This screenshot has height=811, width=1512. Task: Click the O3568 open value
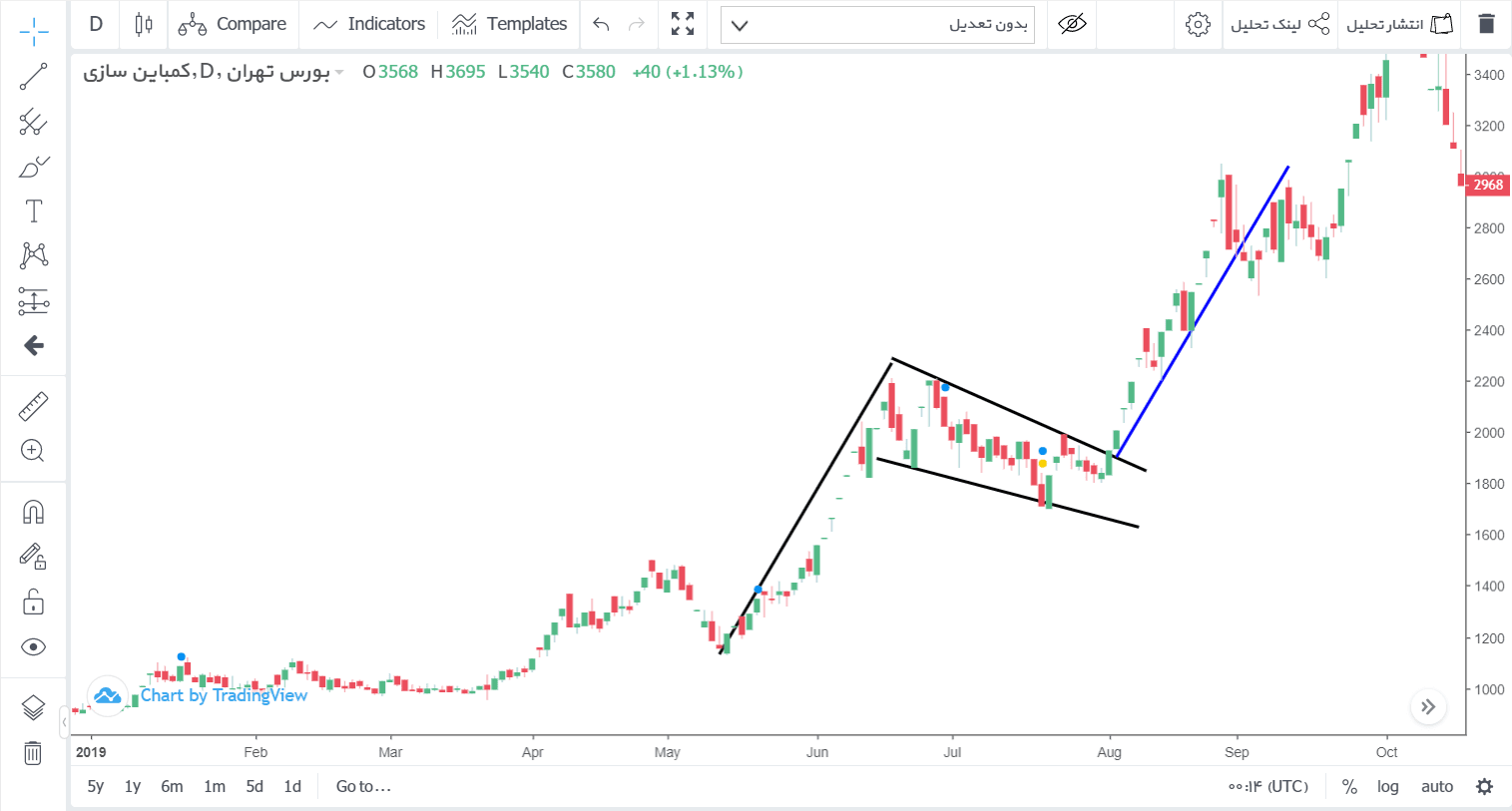click(x=390, y=72)
